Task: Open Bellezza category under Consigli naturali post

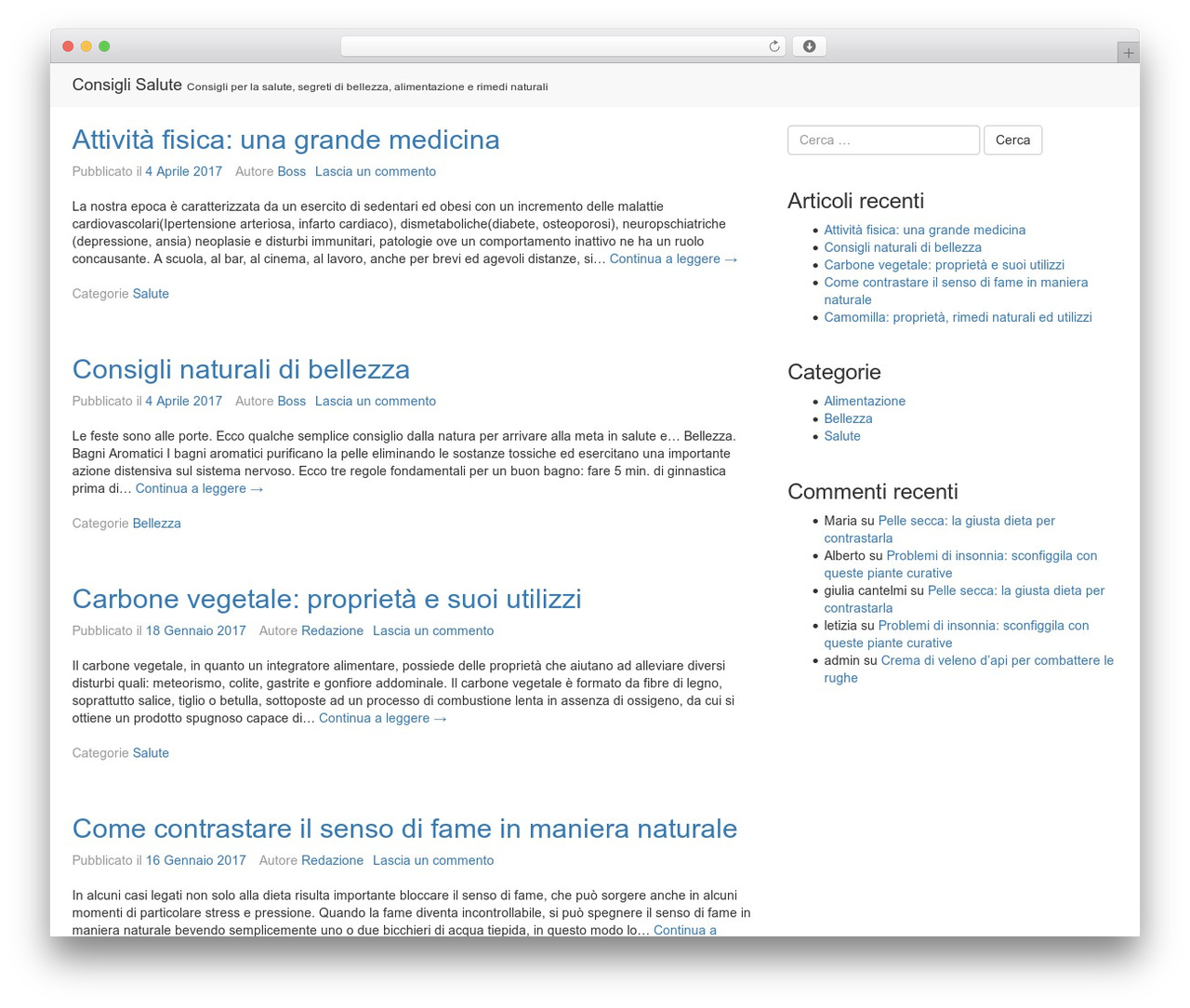Action: pyautogui.click(x=156, y=524)
